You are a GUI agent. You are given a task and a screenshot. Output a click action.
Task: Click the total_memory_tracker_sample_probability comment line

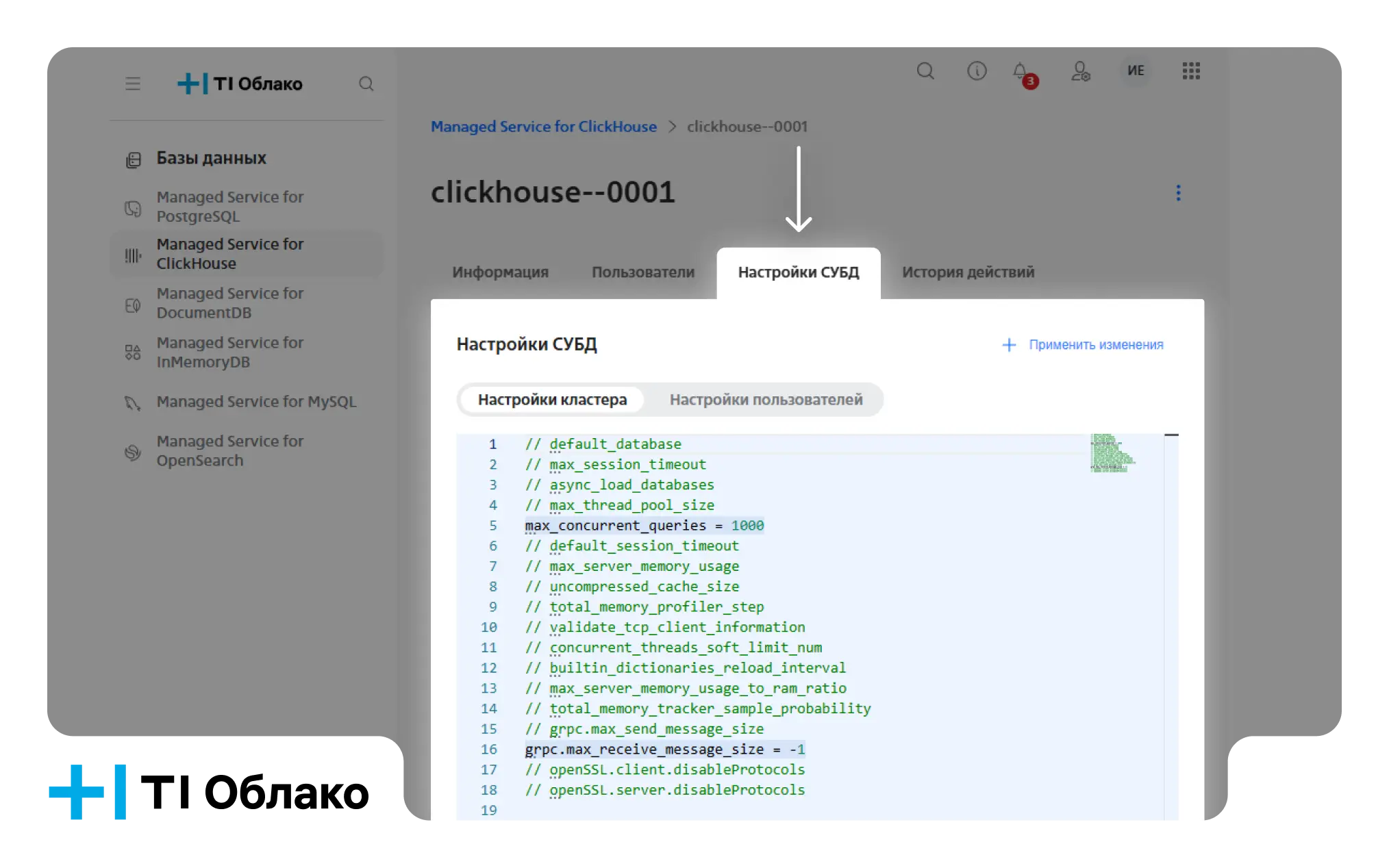point(698,709)
